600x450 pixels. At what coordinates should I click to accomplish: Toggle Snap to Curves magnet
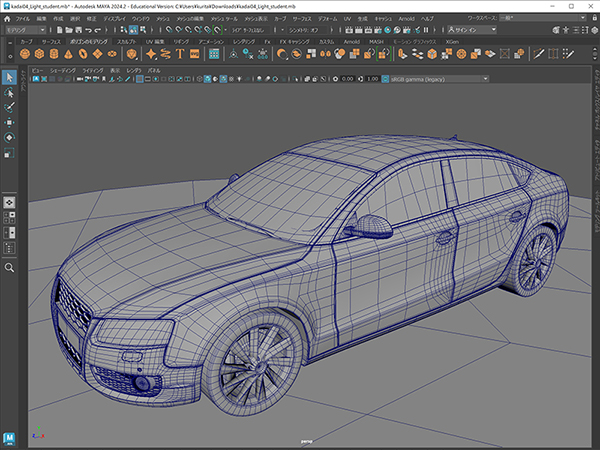click(x=178, y=30)
